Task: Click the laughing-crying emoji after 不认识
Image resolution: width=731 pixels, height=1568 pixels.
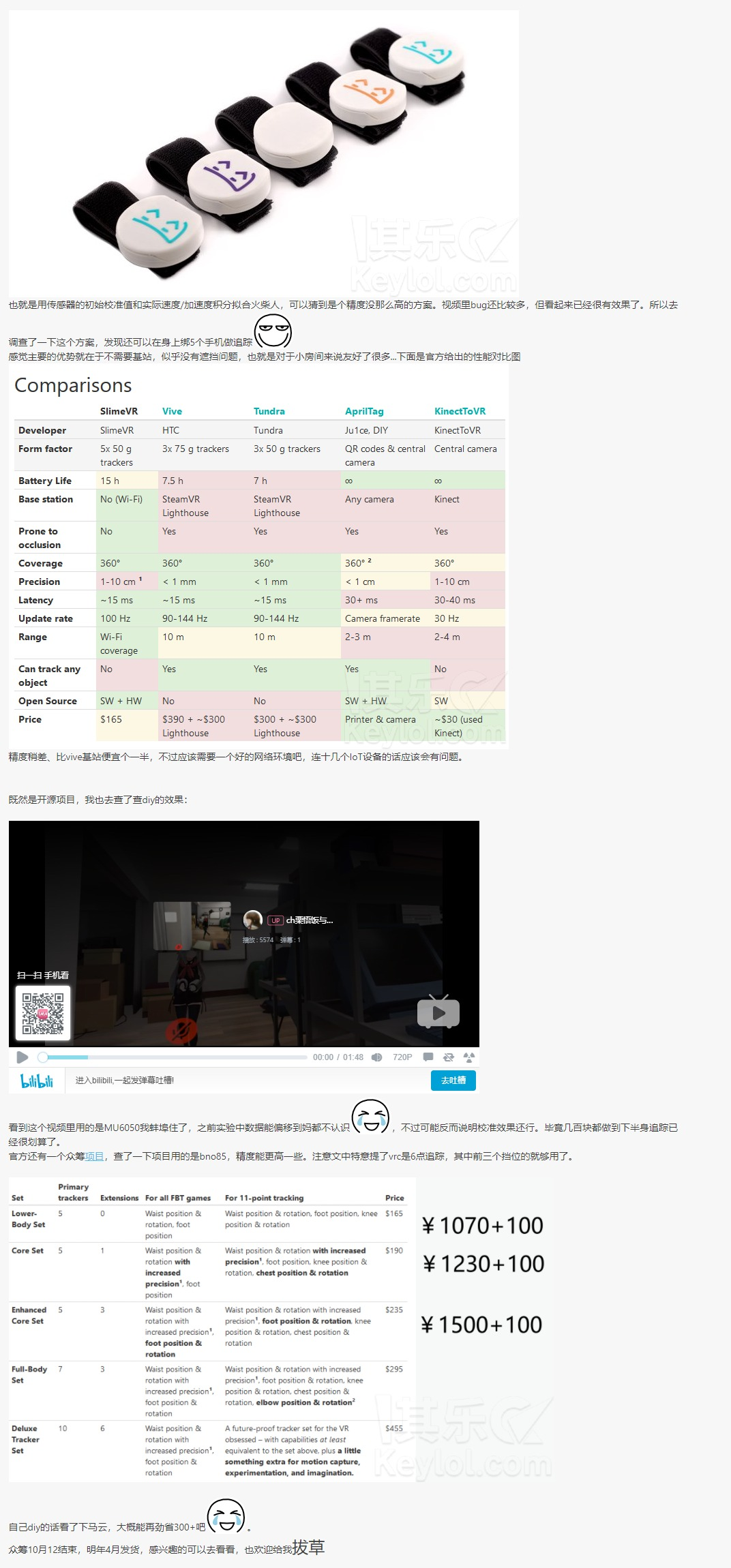Action: click(370, 1117)
